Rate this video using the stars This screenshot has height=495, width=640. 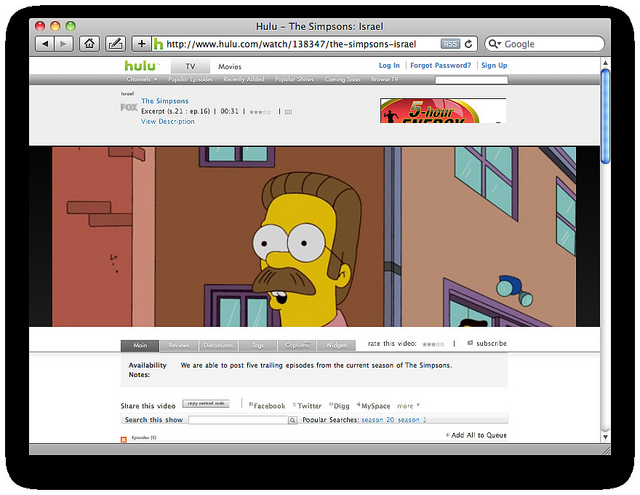[434, 344]
